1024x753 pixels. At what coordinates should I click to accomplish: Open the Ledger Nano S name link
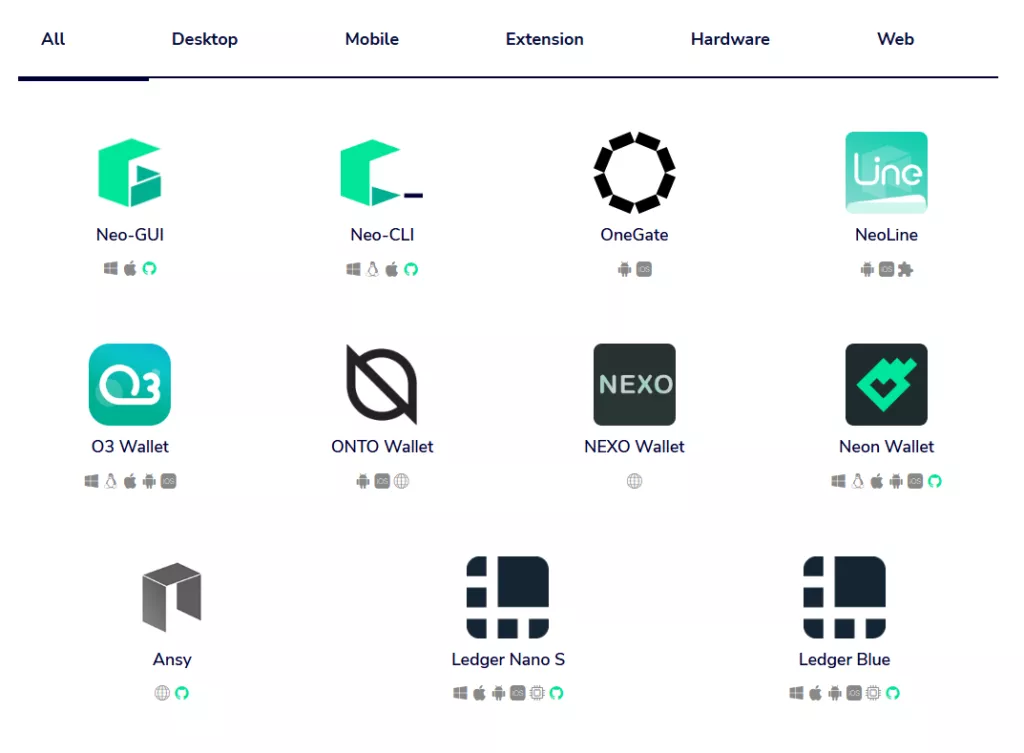(507, 659)
